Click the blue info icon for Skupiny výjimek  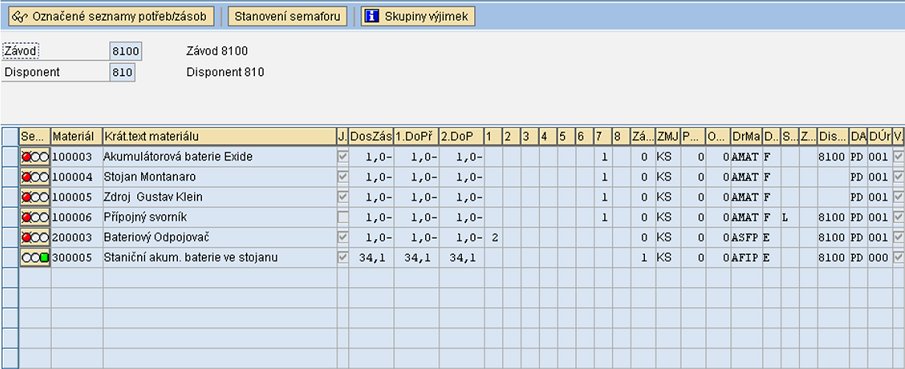(372, 16)
